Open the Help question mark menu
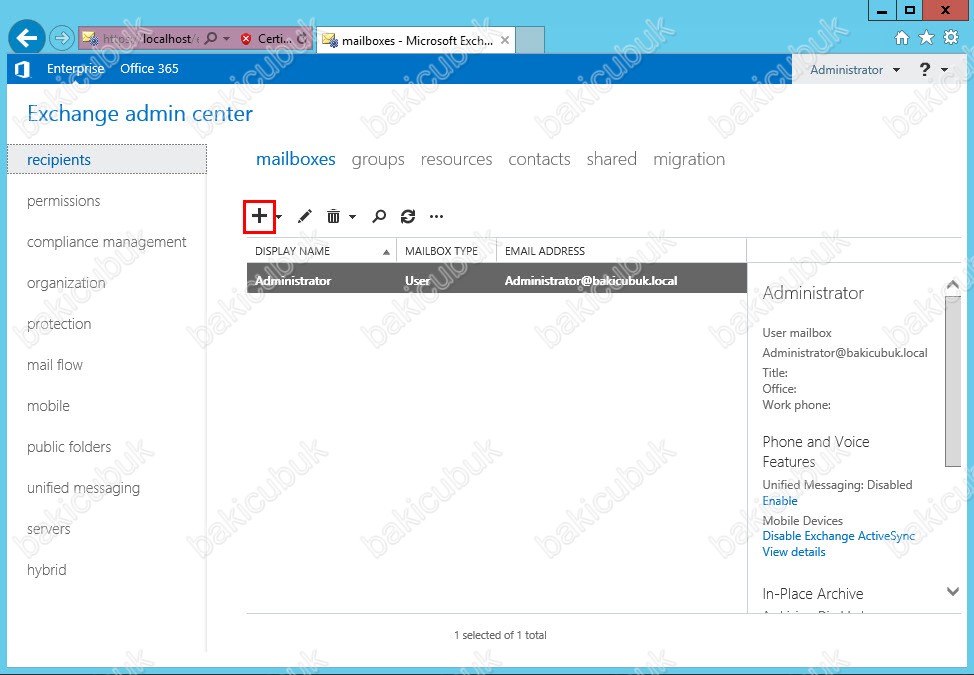 [933, 70]
